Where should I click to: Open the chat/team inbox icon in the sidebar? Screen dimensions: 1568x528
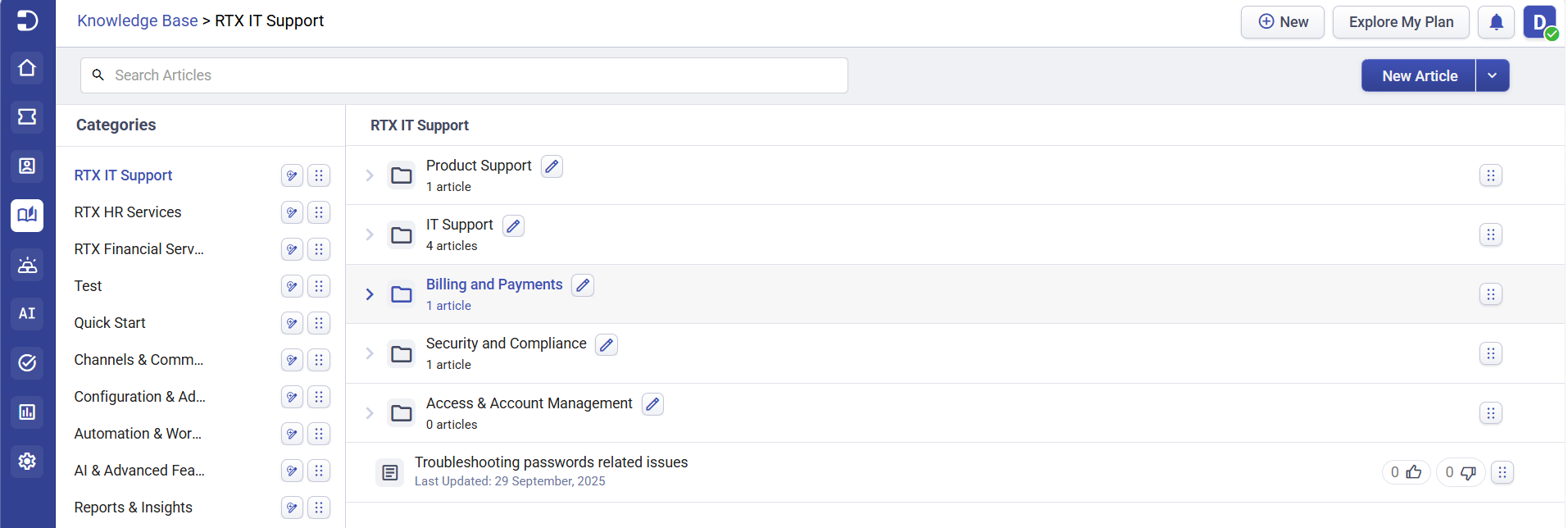[x=27, y=265]
